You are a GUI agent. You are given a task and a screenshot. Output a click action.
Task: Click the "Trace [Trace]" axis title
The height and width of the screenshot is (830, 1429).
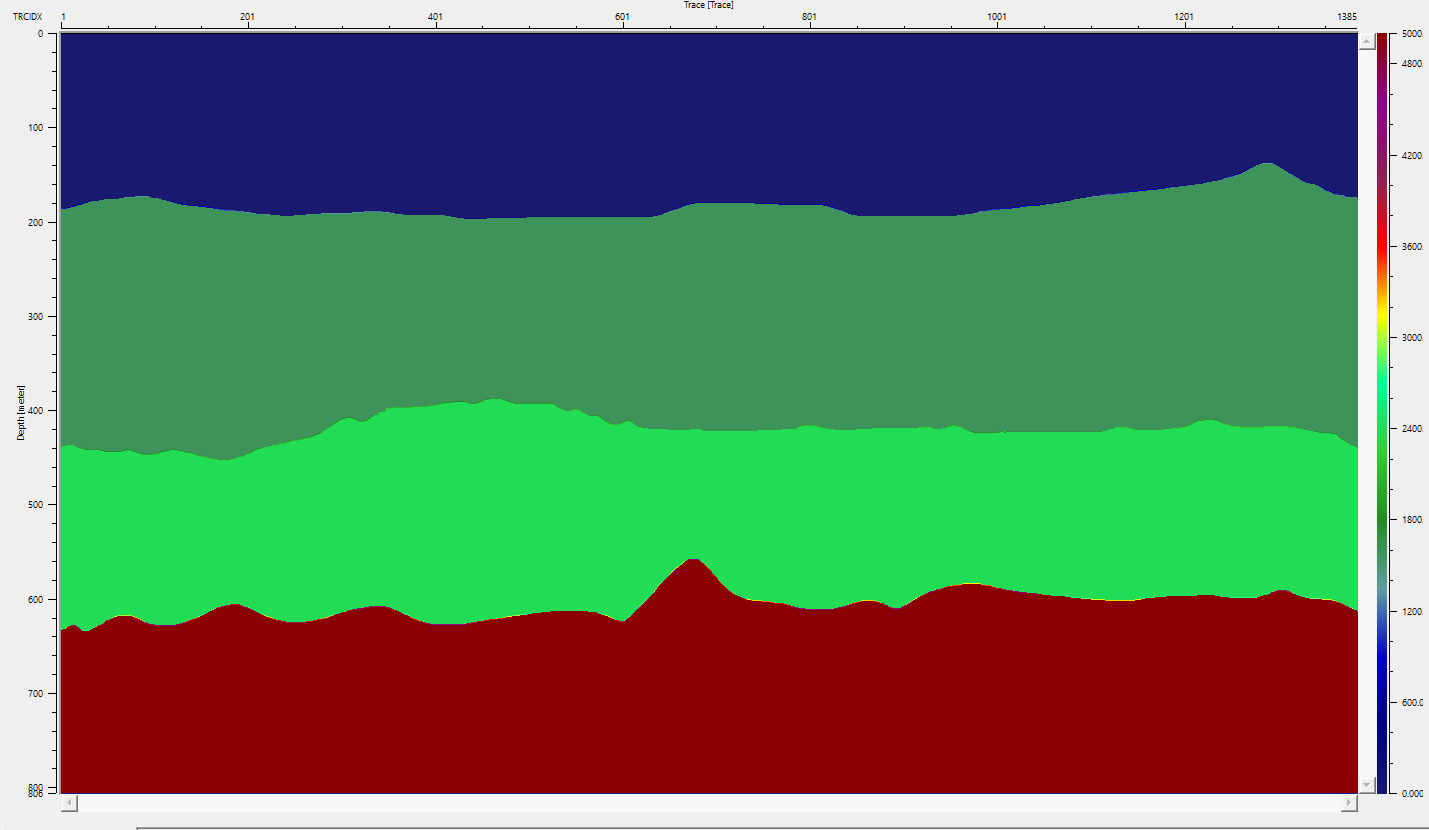(708, 5)
